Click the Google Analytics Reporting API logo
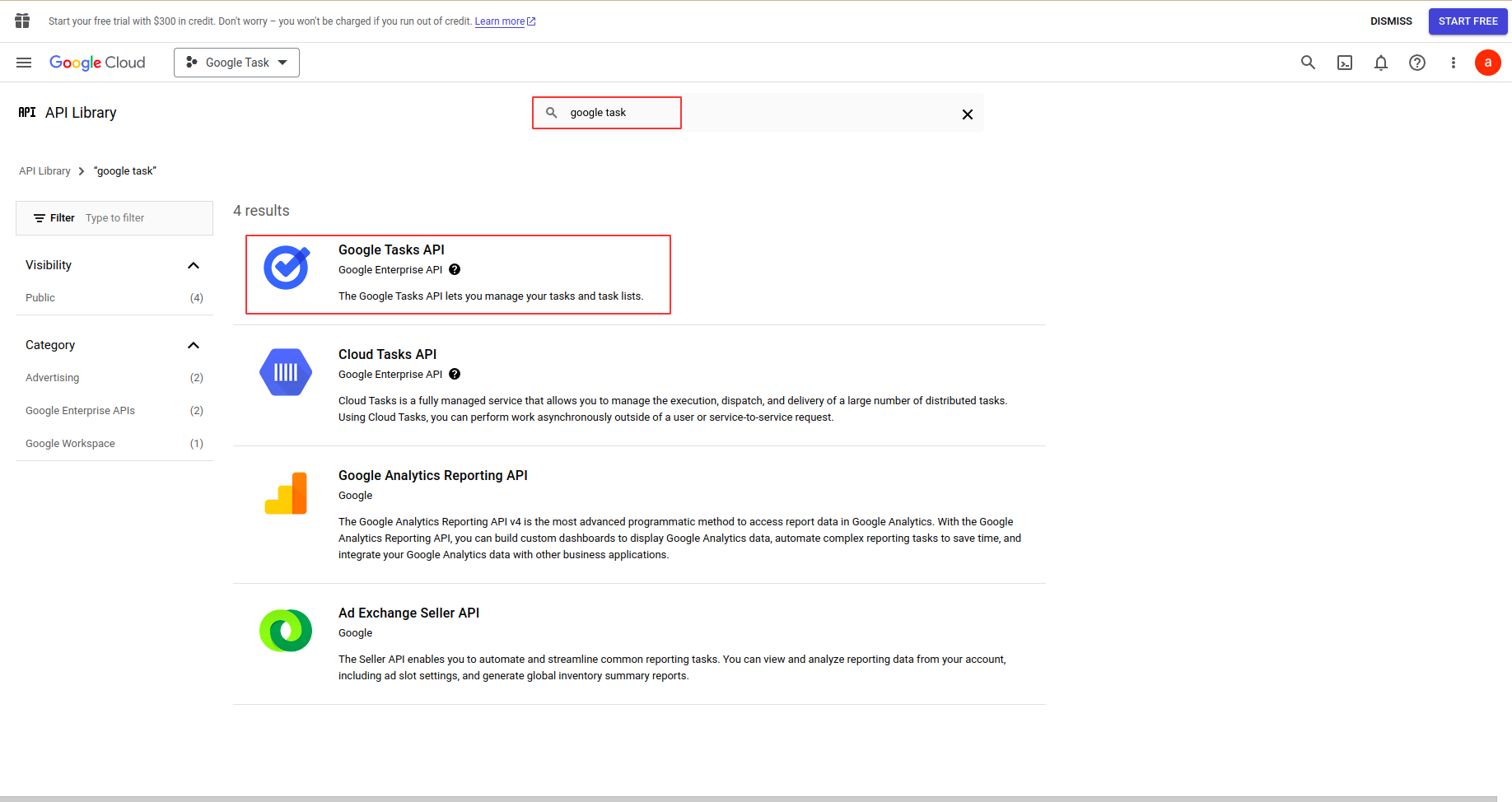 point(286,493)
